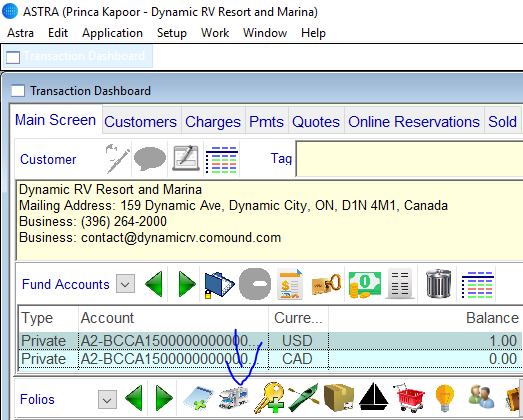Click the Fund Accounts label
523x420 pixels.
[66, 284]
